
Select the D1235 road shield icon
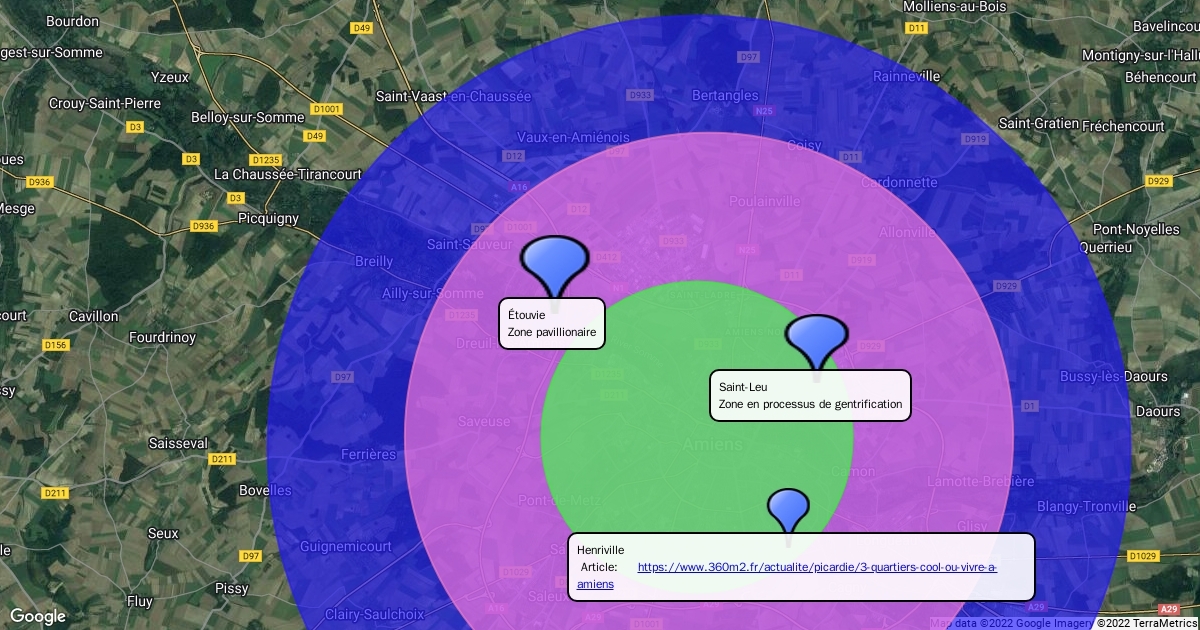[266, 159]
